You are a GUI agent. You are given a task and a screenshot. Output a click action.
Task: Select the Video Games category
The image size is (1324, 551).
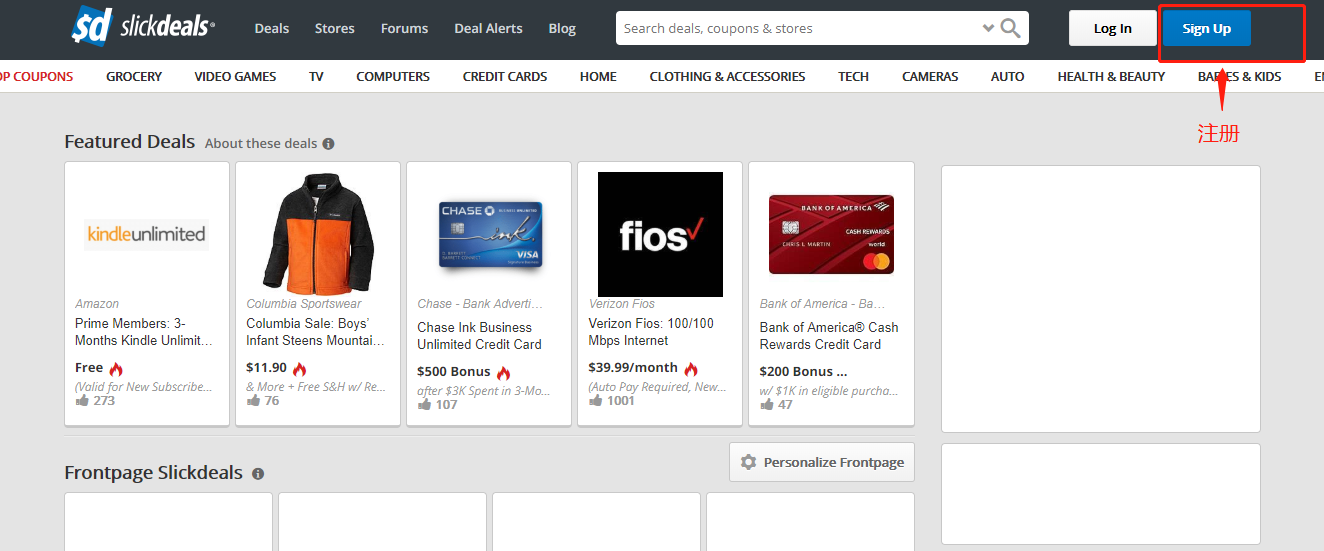coord(235,76)
